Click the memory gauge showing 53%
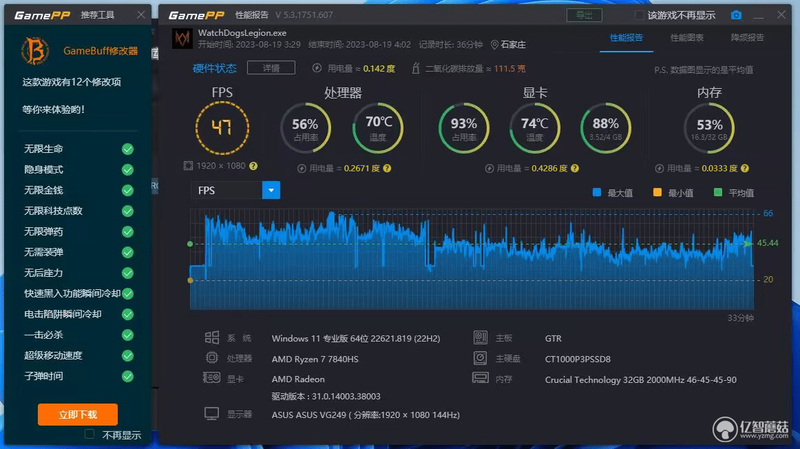This screenshot has height=449, width=800. click(x=709, y=128)
